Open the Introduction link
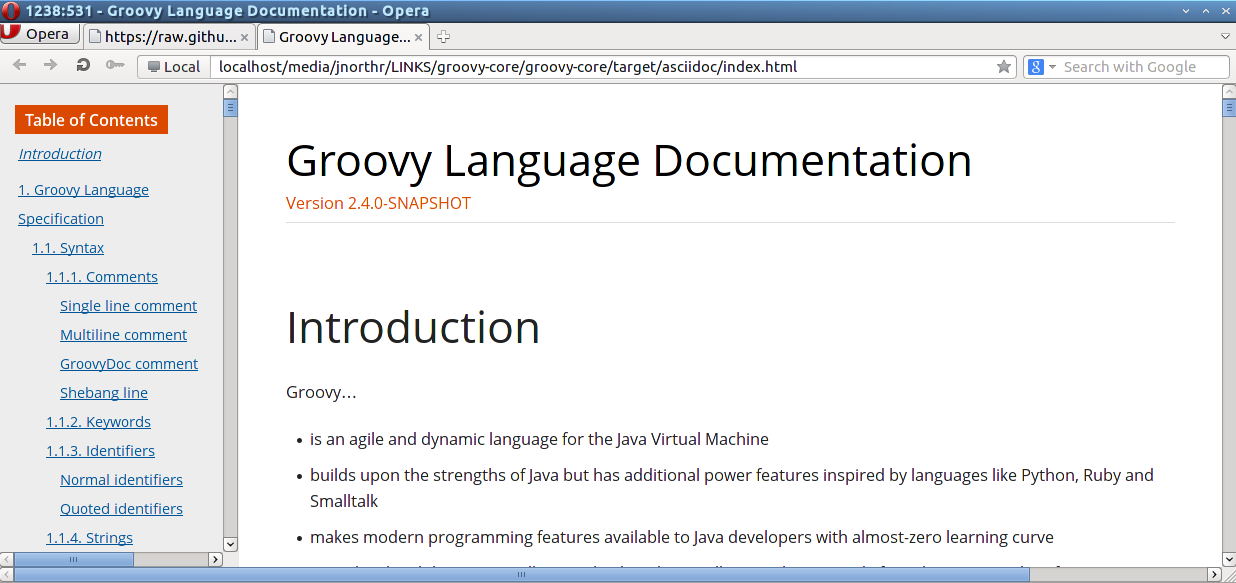Image resolution: width=1236 pixels, height=583 pixels. (x=59, y=153)
